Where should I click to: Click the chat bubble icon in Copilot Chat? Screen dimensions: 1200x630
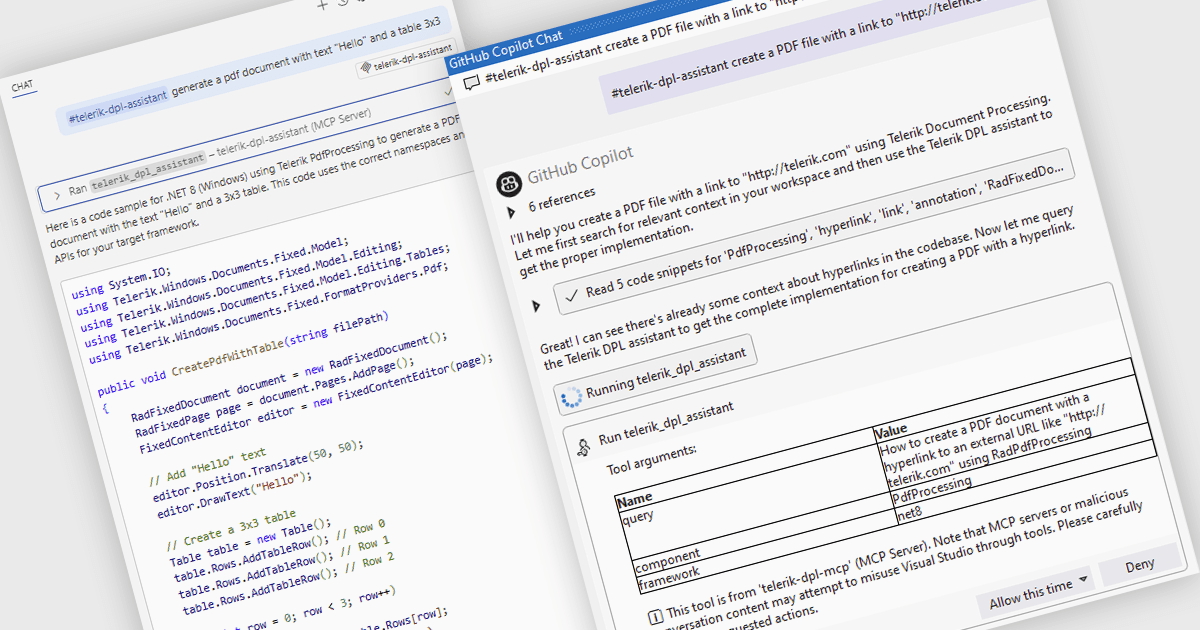(473, 84)
